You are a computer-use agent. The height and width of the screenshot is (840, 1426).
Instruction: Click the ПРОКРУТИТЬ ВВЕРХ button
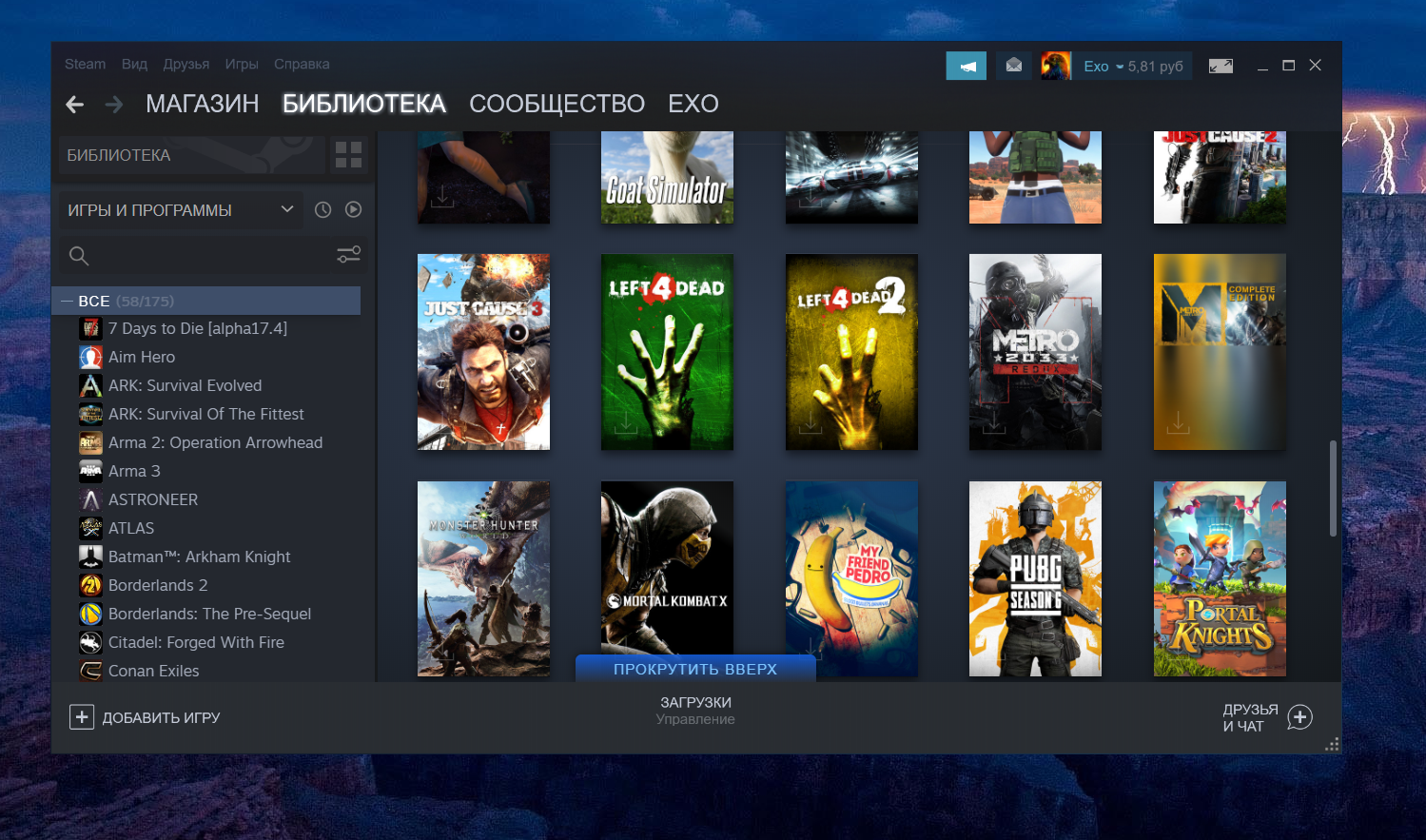coord(695,669)
